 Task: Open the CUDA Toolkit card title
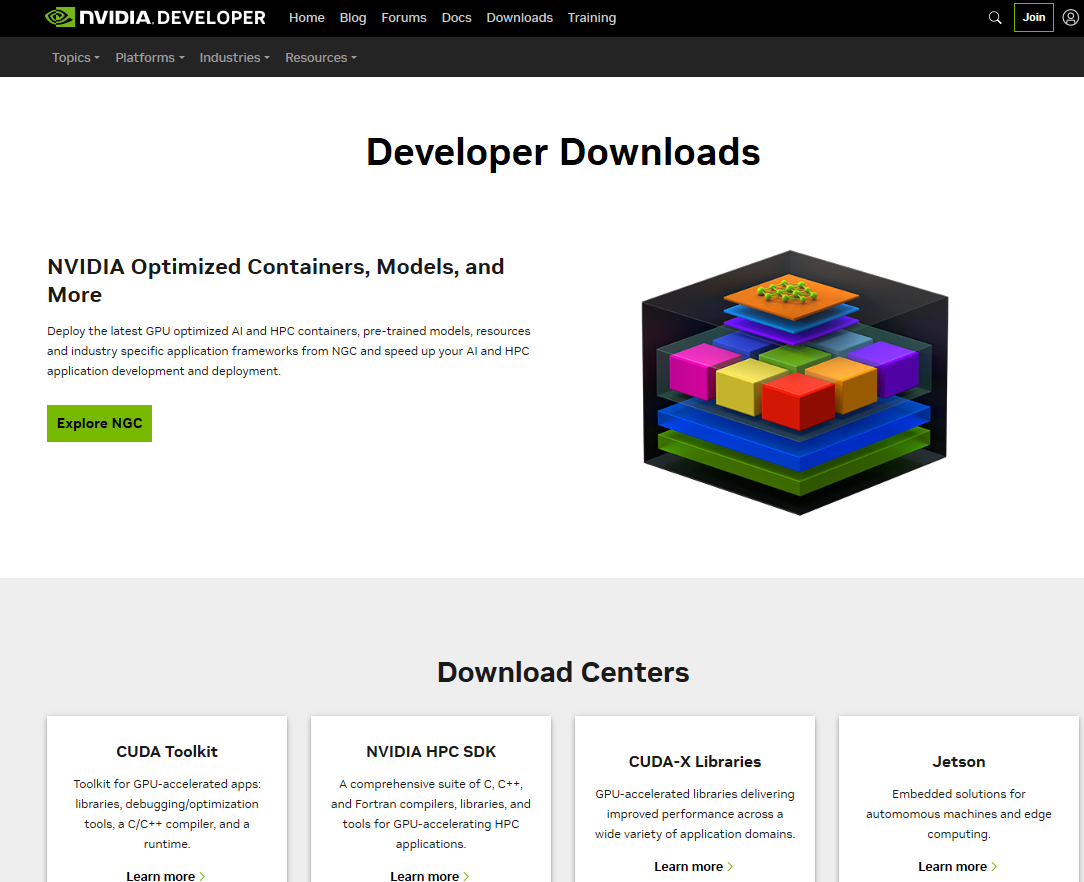tap(167, 752)
